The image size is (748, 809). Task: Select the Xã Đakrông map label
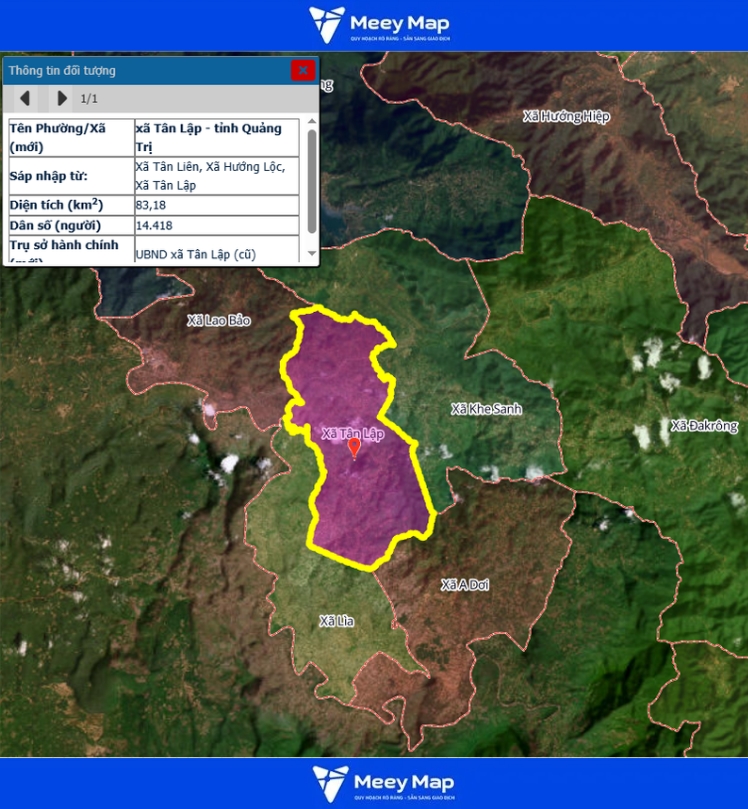704,426
